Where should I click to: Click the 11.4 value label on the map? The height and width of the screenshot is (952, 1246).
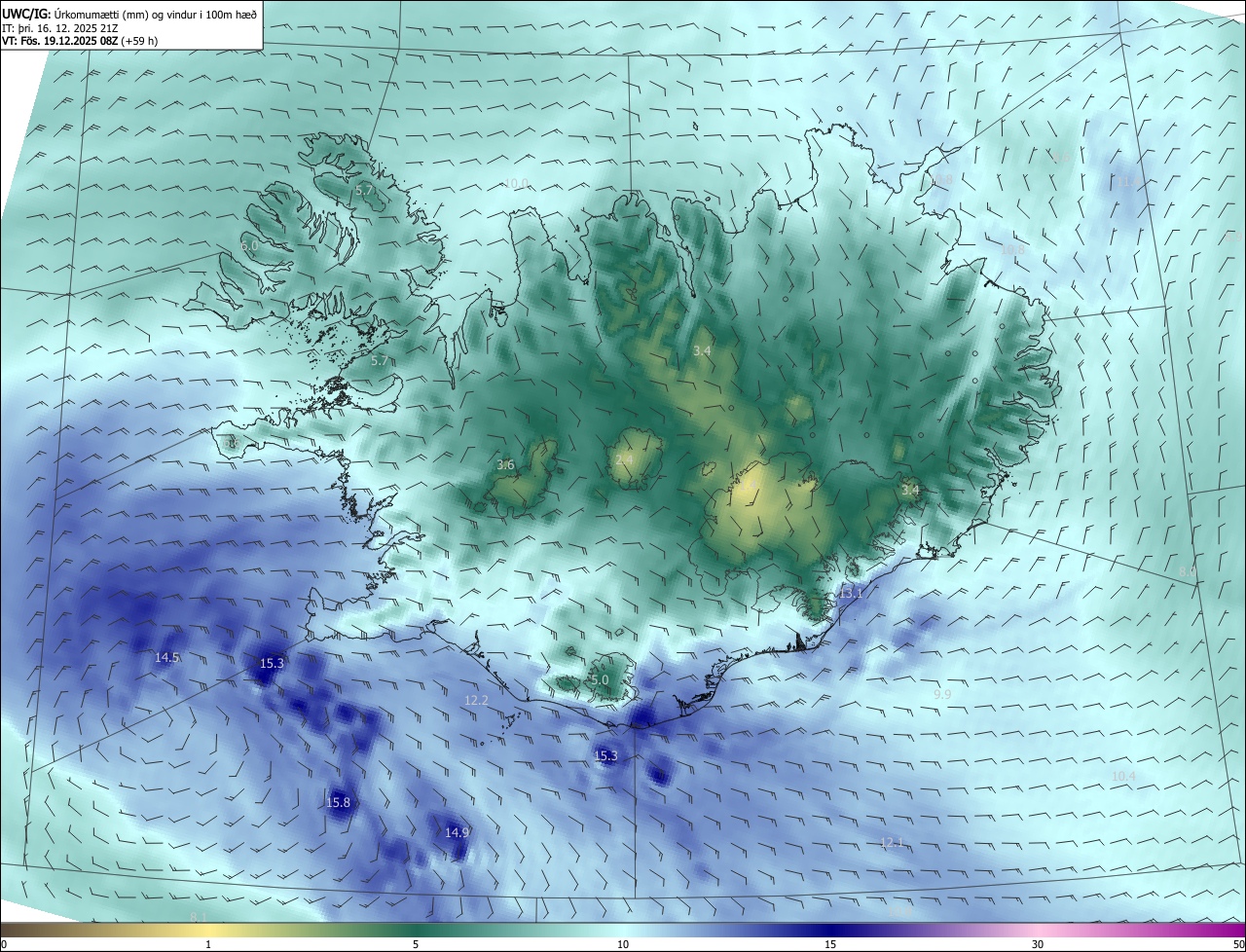(x=1127, y=181)
